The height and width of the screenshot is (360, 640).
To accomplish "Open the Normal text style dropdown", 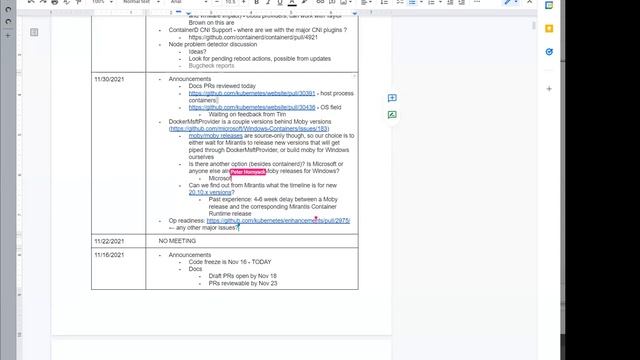I will click(x=141, y=2).
